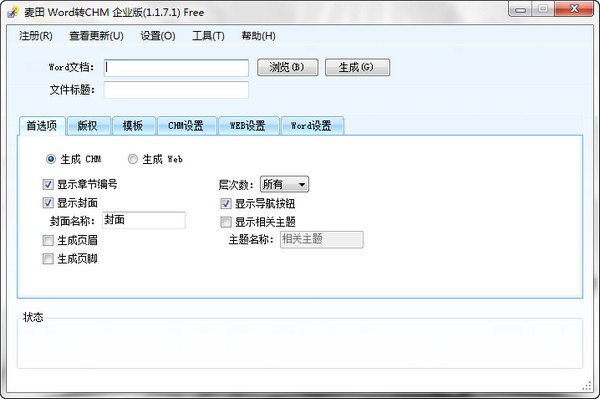Open the 注册(R) menu
Image resolution: width=600 pixels, height=399 pixels.
pos(36,36)
